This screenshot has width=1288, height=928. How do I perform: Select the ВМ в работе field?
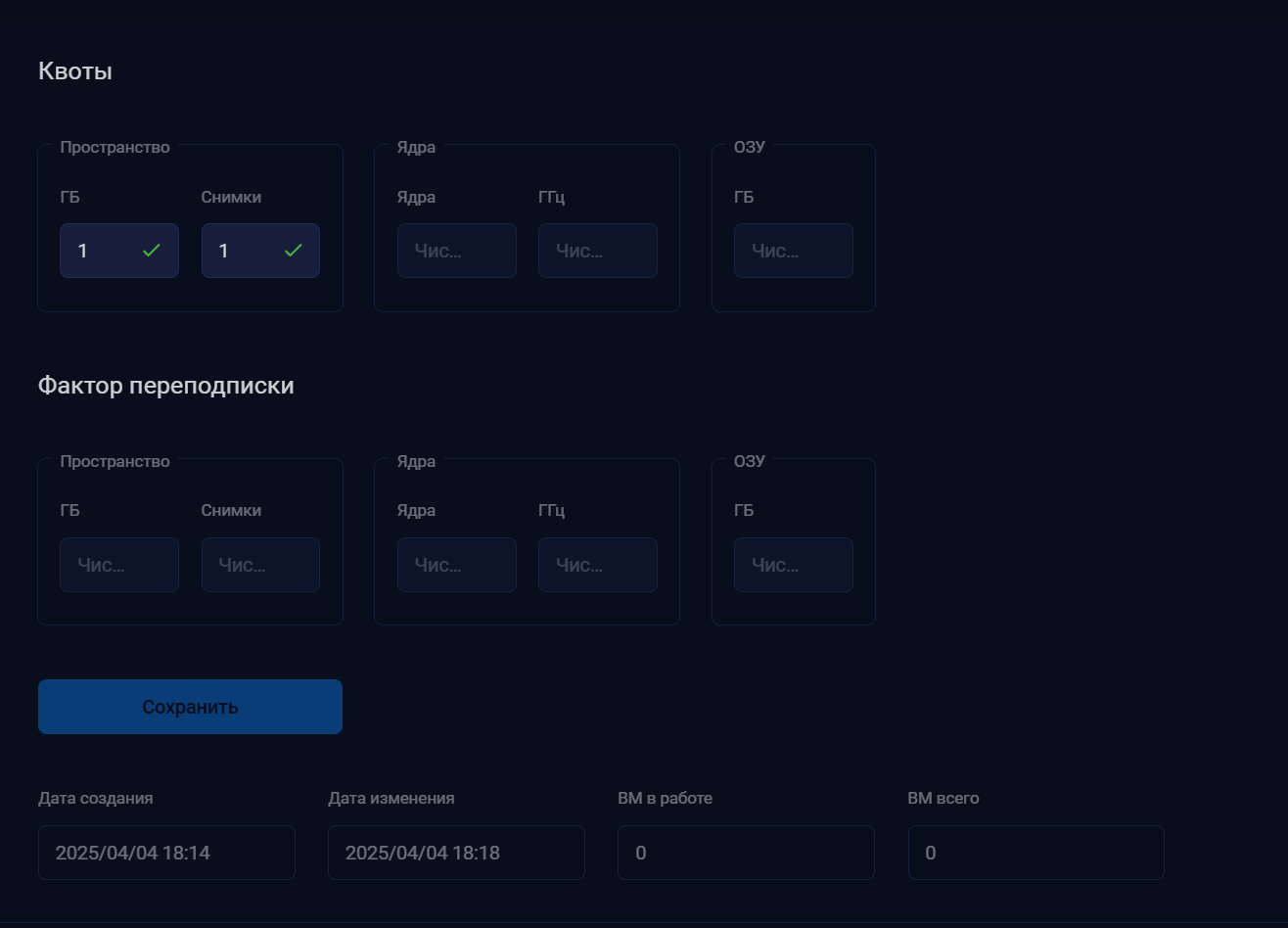click(x=746, y=853)
